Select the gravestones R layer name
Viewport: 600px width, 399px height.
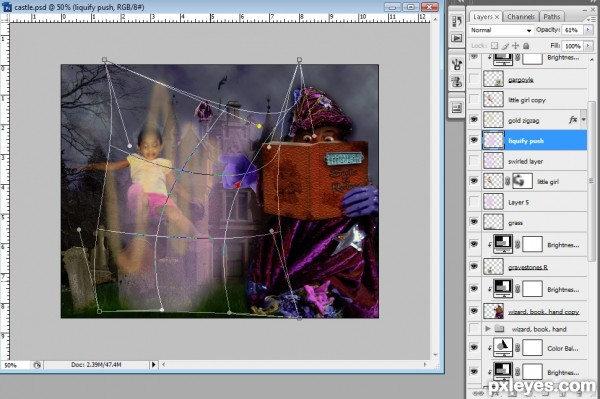tap(528, 267)
